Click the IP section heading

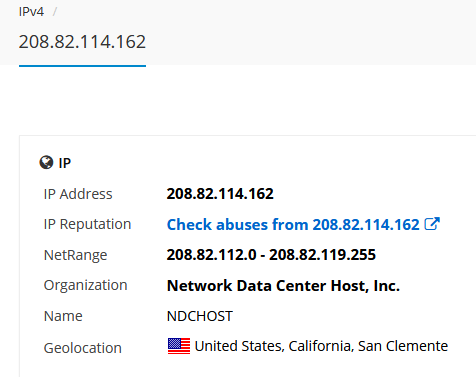point(65,163)
